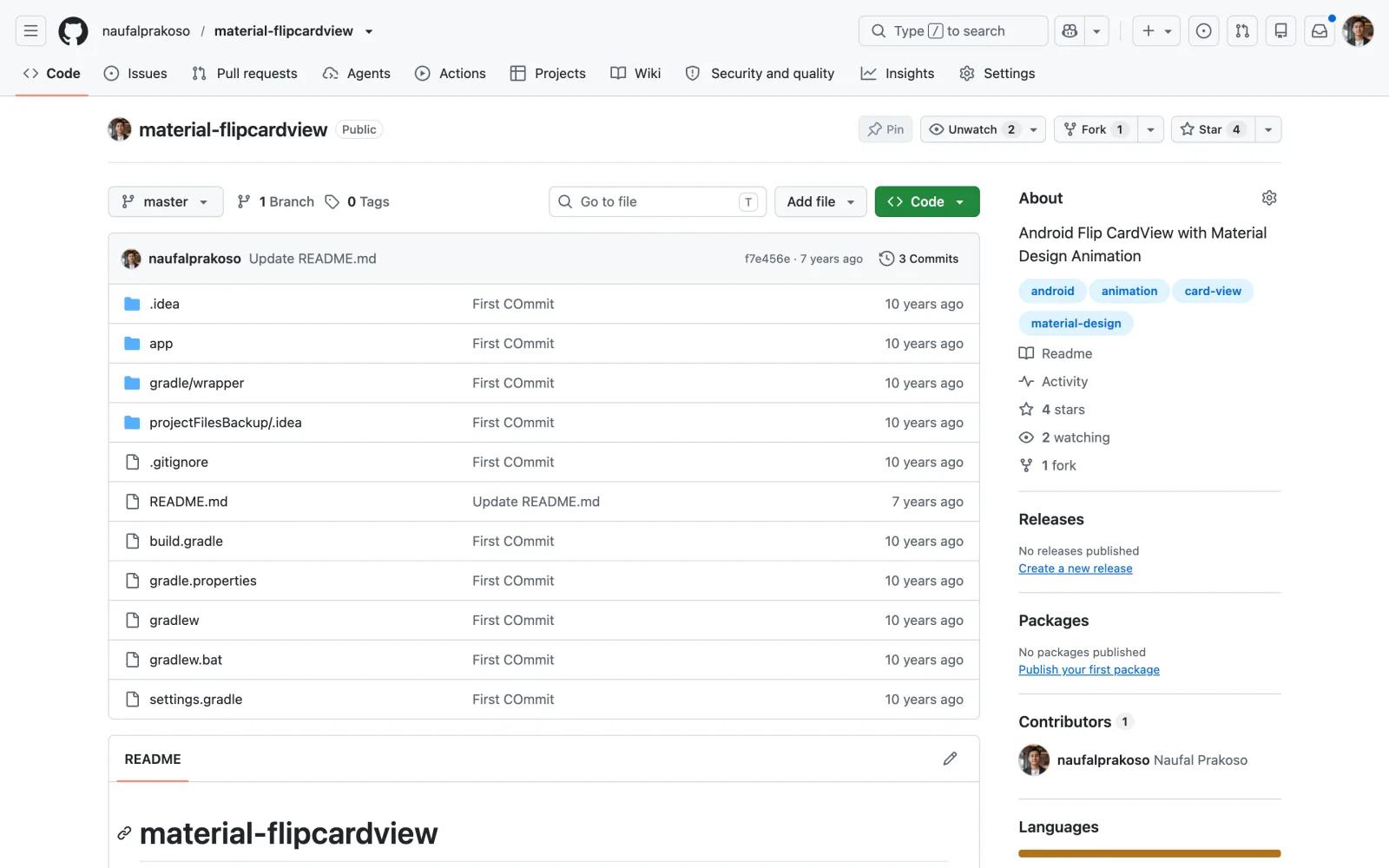This screenshot has height=868, width=1389.
Task: Expand repository switcher caret beside material-flipcardview
Action: [x=369, y=31]
